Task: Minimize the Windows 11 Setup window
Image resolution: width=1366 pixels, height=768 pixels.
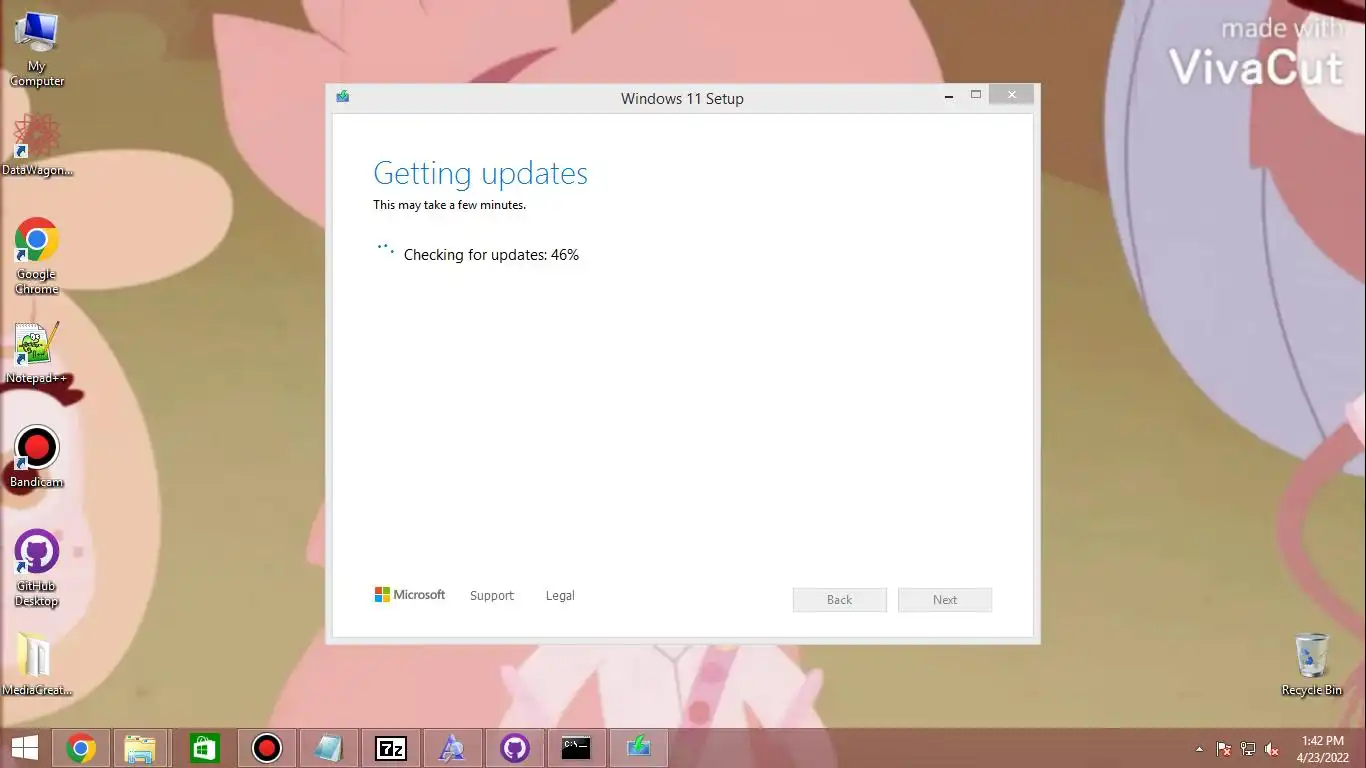Action: [x=948, y=96]
